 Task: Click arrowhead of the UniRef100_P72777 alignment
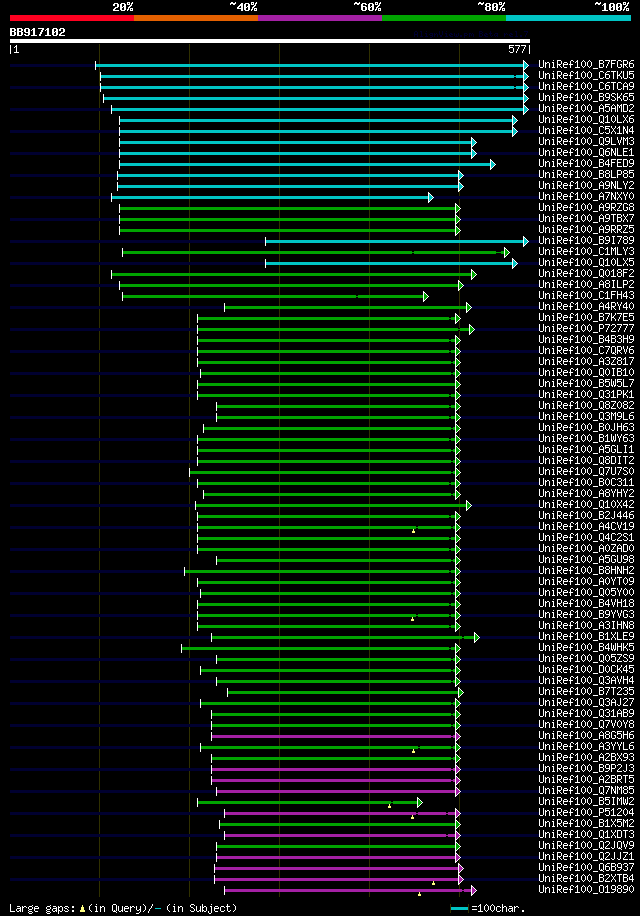[x=472, y=329]
